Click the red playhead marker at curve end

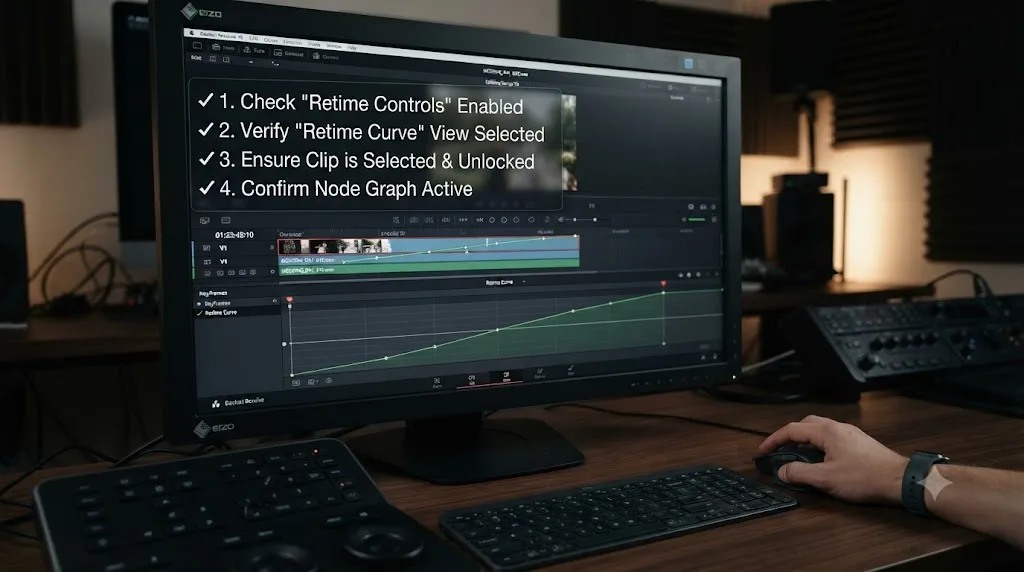point(664,284)
